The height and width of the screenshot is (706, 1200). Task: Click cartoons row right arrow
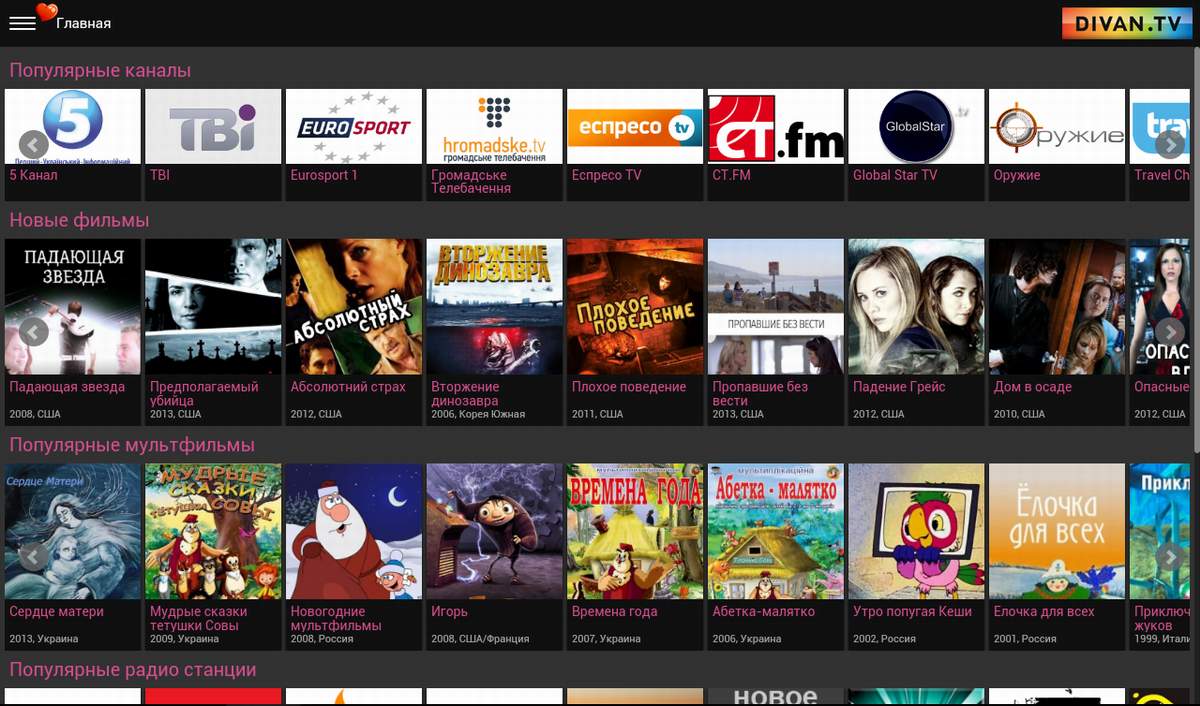(x=1169, y=556)
